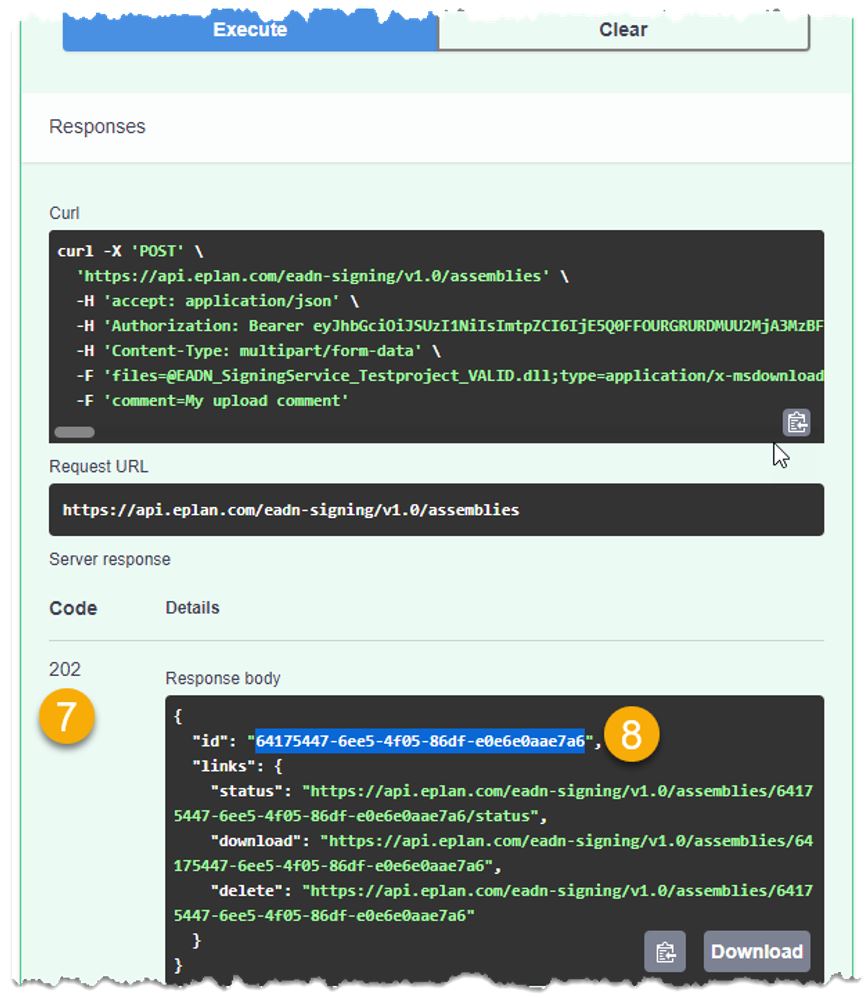The height and width of the screenshot is (998, 865).
Task: Click the Response body label
Action: tap(223, 678)
